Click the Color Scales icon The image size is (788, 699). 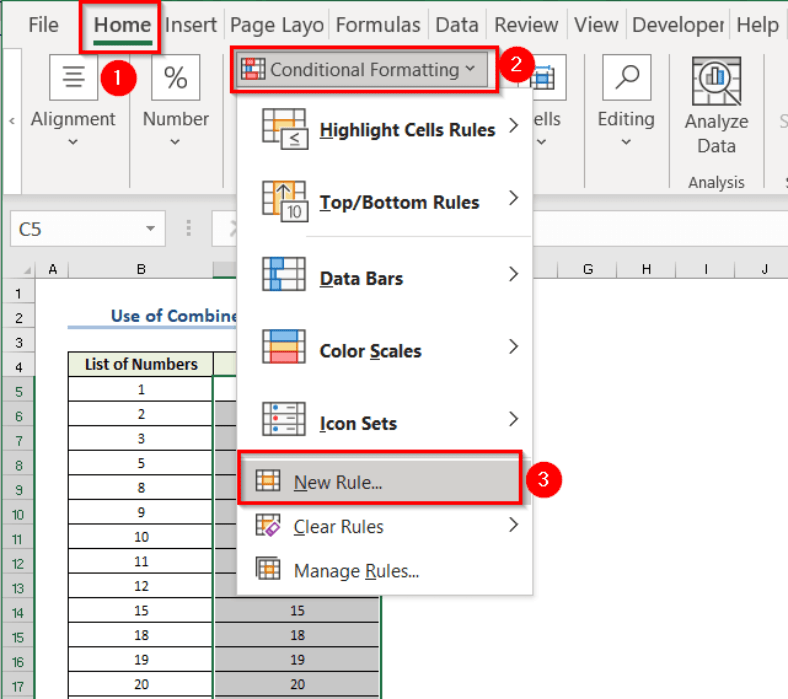pyautogui.click(x=284, y=346)
